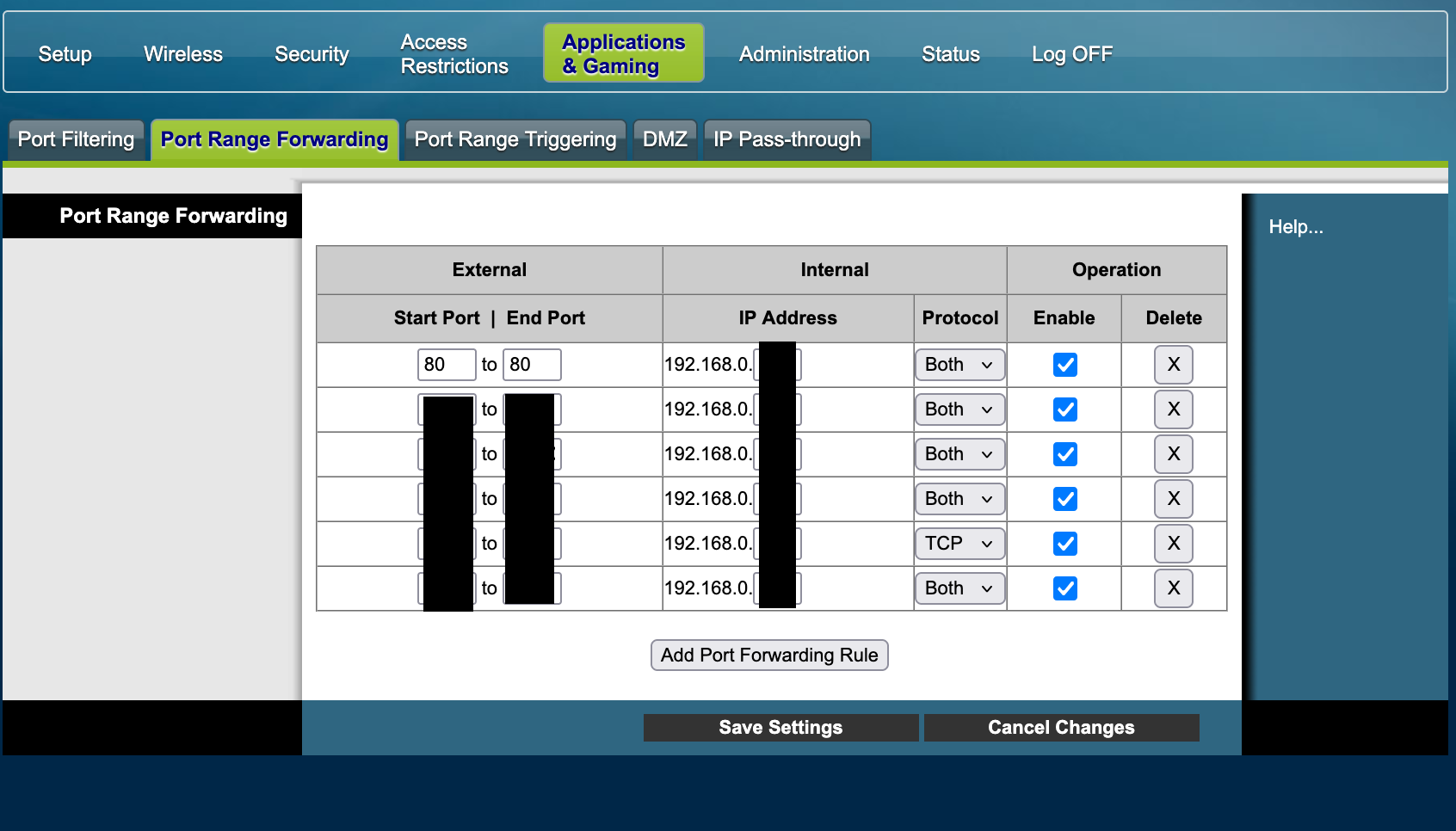Open the DMZ tab

(664, 139)
